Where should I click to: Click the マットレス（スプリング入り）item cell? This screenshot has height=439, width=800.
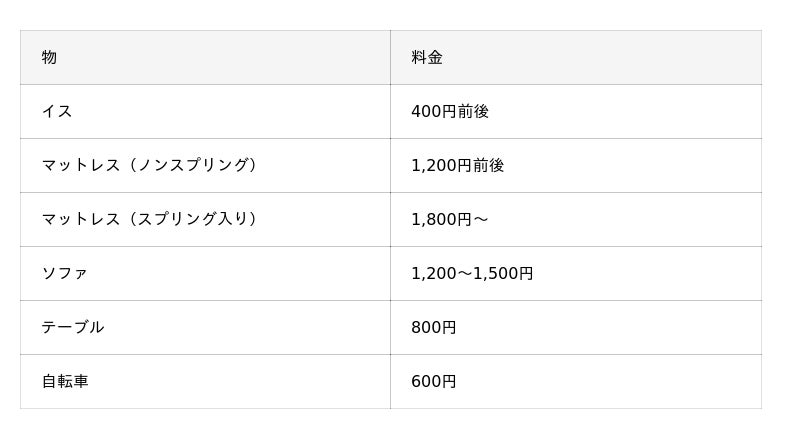coord(150,220)
